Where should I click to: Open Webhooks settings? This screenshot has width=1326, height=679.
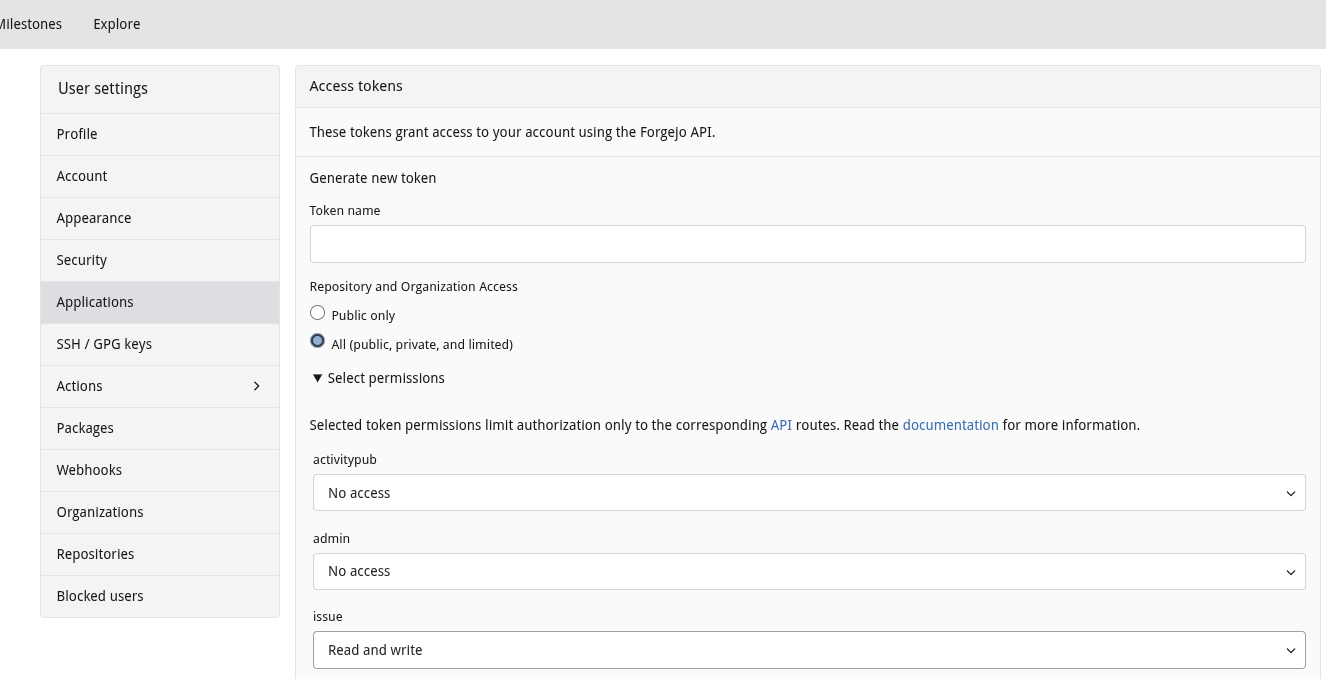pyautogui.click(x=89, y=470)
